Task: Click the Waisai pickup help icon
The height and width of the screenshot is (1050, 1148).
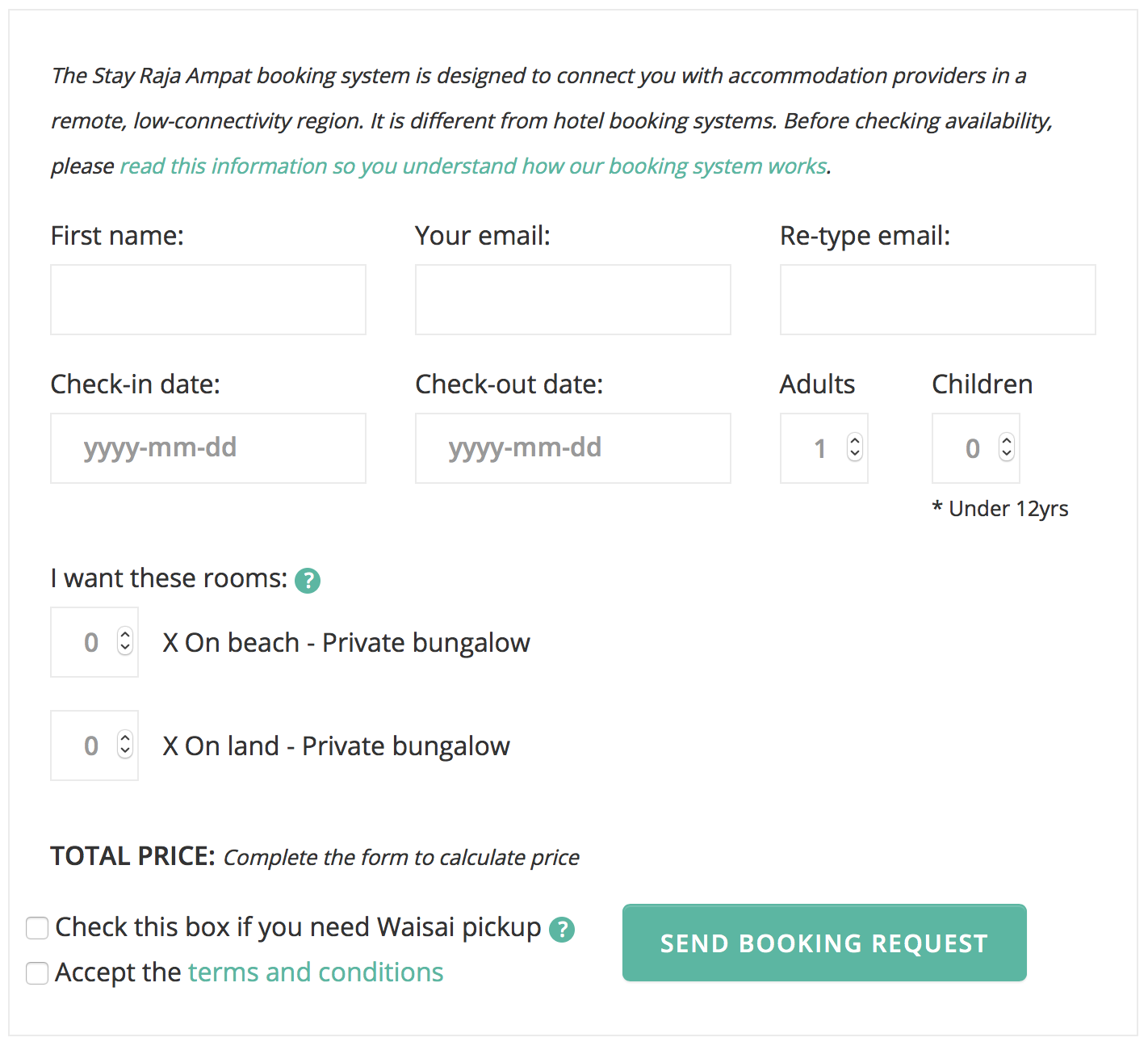Action: 562,930
